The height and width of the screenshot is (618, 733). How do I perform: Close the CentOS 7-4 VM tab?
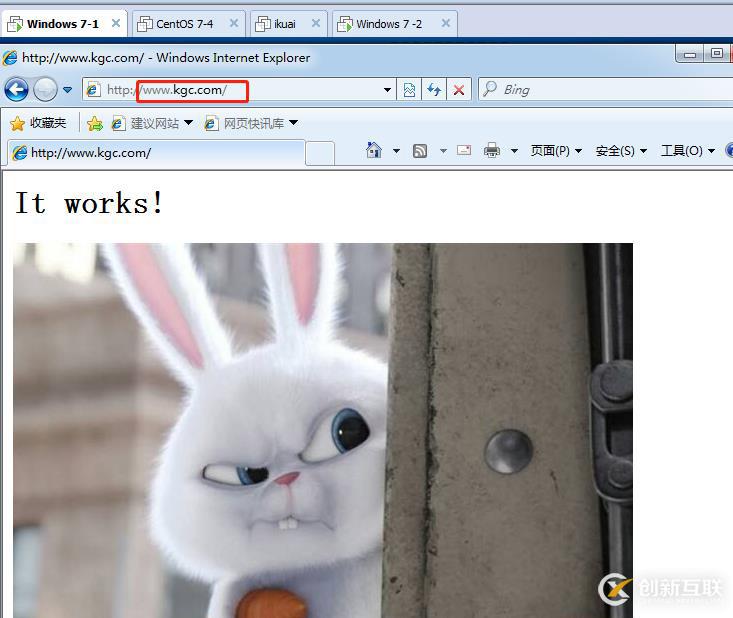(x=234, y=23)
